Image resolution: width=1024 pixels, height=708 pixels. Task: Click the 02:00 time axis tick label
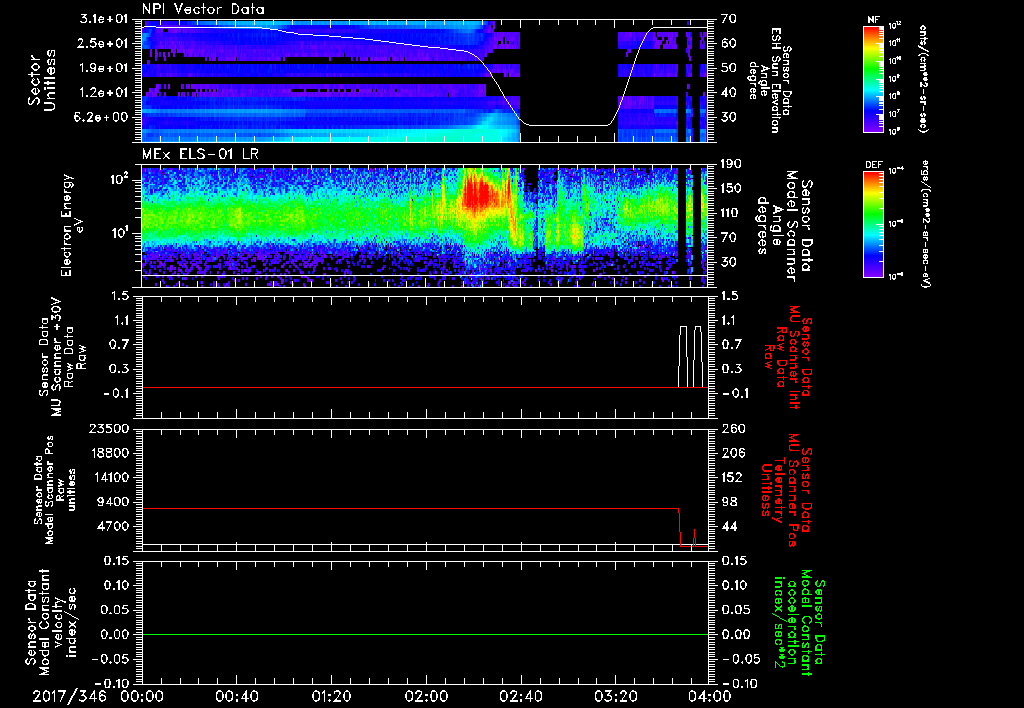click(x=426, y=695)
